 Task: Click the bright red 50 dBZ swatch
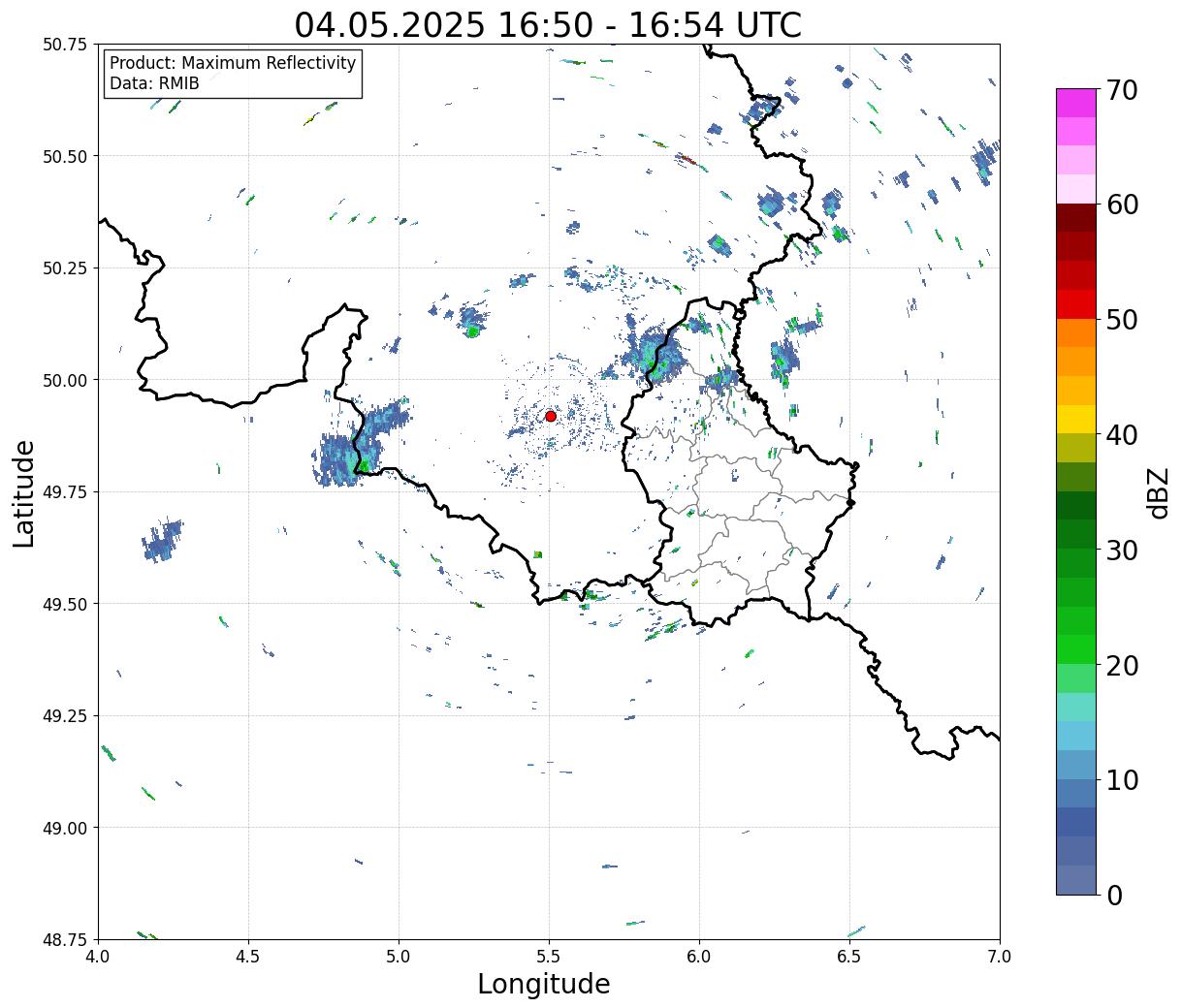pos(1076,304)
